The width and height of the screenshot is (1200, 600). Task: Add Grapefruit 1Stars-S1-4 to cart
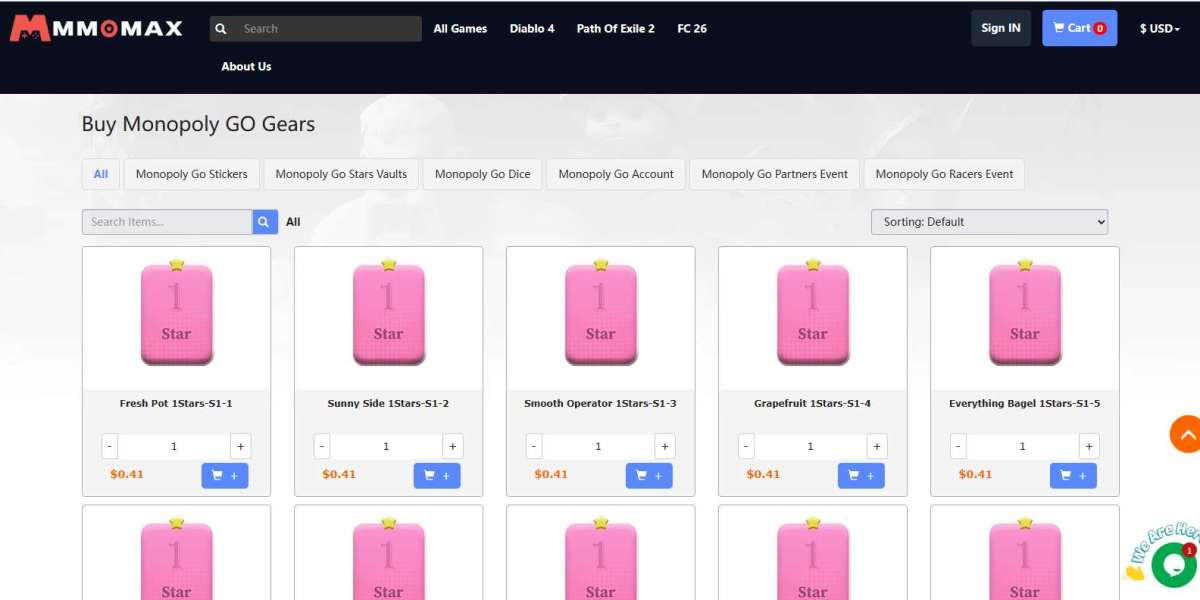pos(861,476)
